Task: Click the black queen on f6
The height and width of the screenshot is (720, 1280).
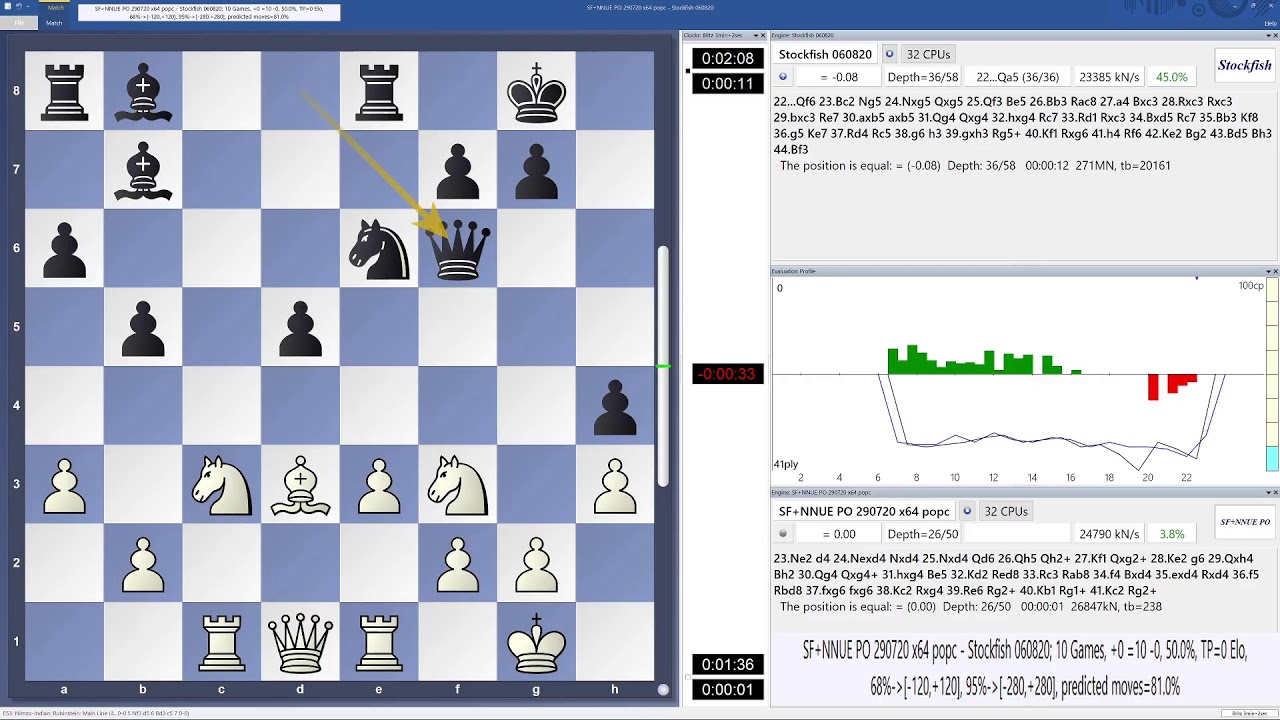Action: 458,250
